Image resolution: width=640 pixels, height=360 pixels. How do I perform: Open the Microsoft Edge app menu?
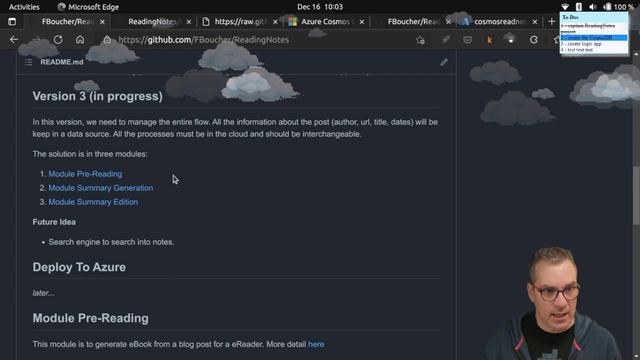88,7
